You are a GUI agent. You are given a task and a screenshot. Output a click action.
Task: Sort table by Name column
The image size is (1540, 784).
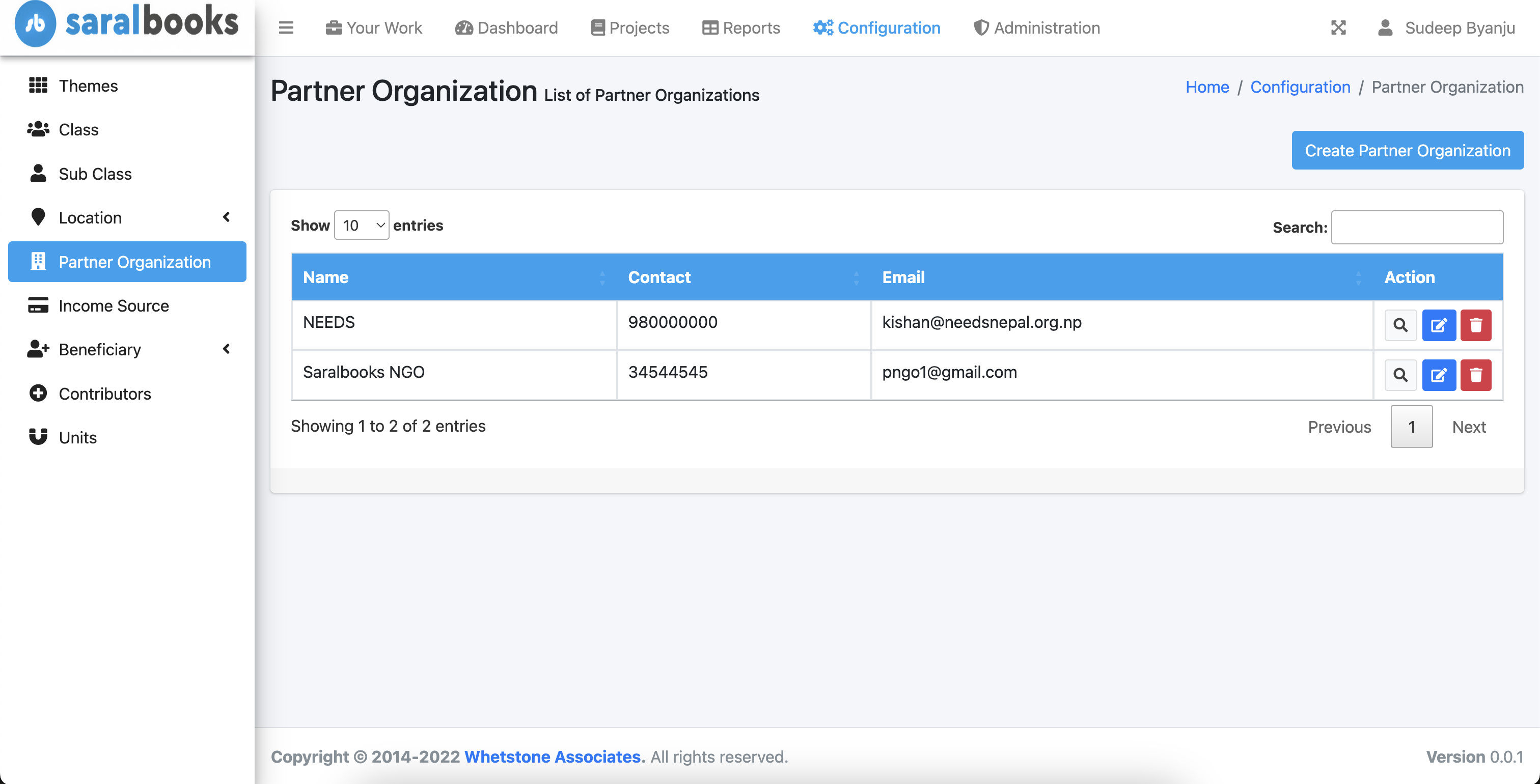point(454,276)
